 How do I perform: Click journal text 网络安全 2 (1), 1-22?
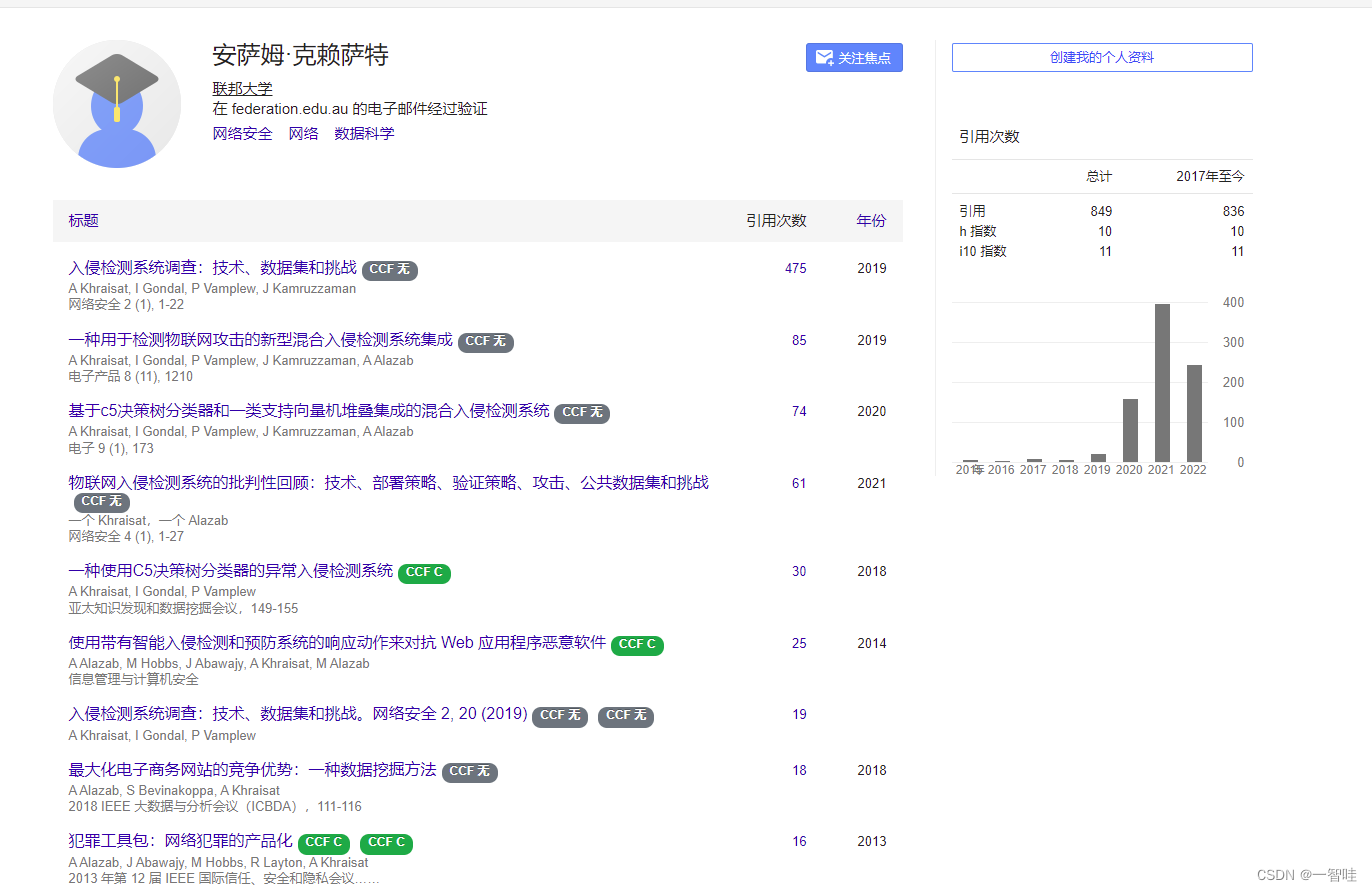126,305
